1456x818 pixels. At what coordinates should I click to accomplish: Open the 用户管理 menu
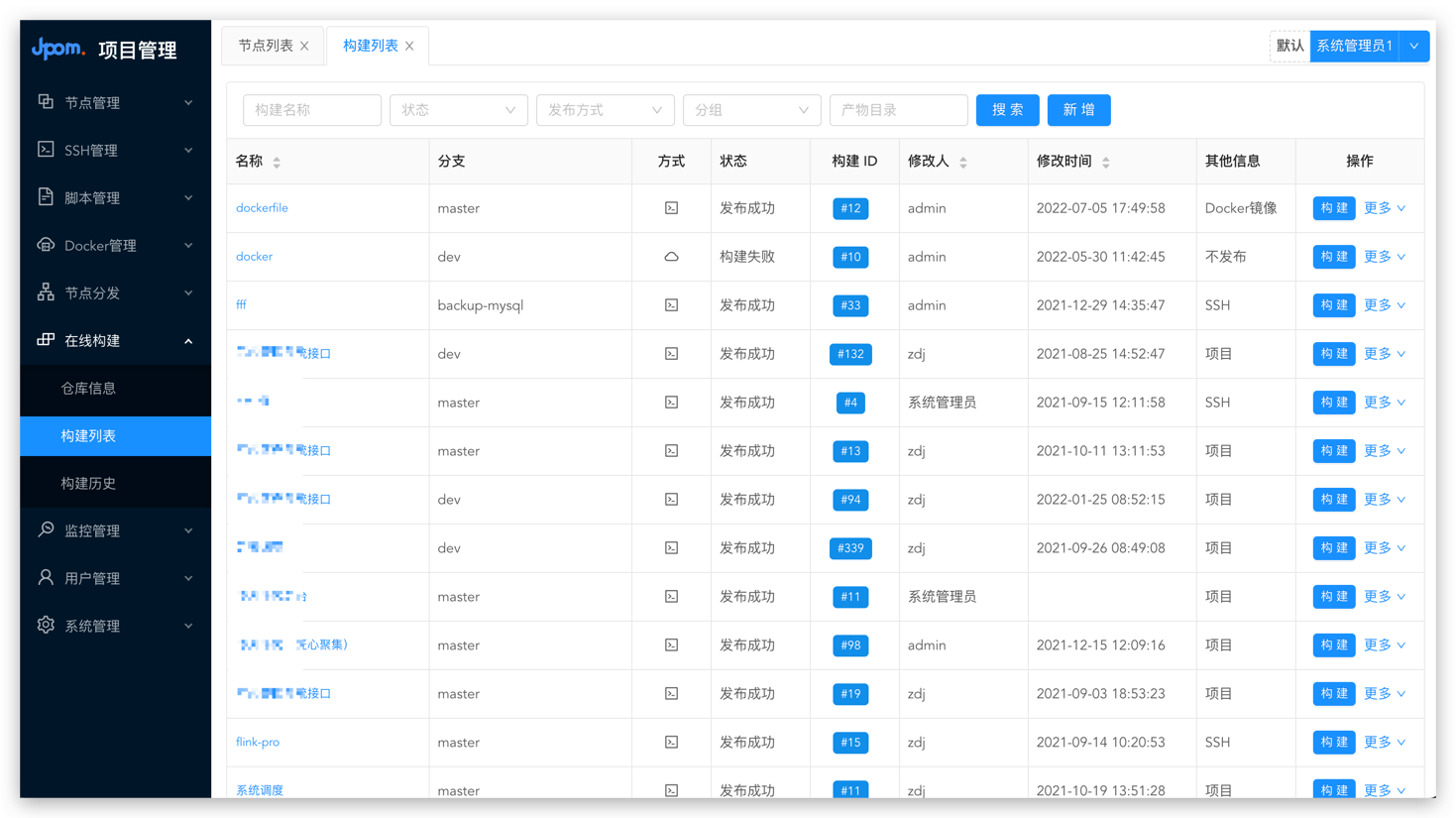pos(115,578)
